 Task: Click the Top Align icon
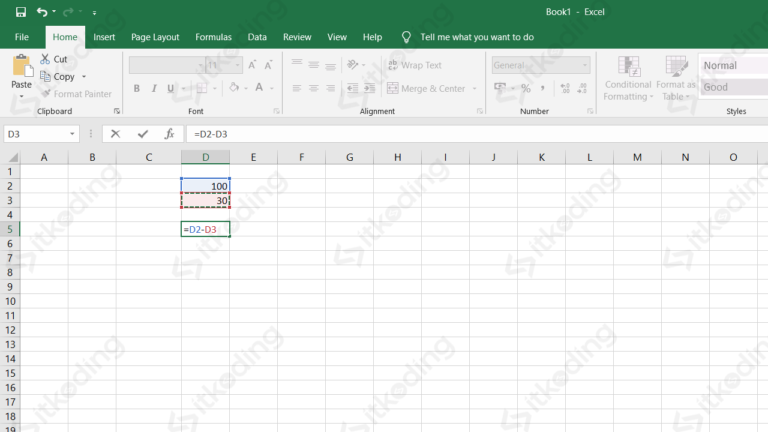(297, 65)
